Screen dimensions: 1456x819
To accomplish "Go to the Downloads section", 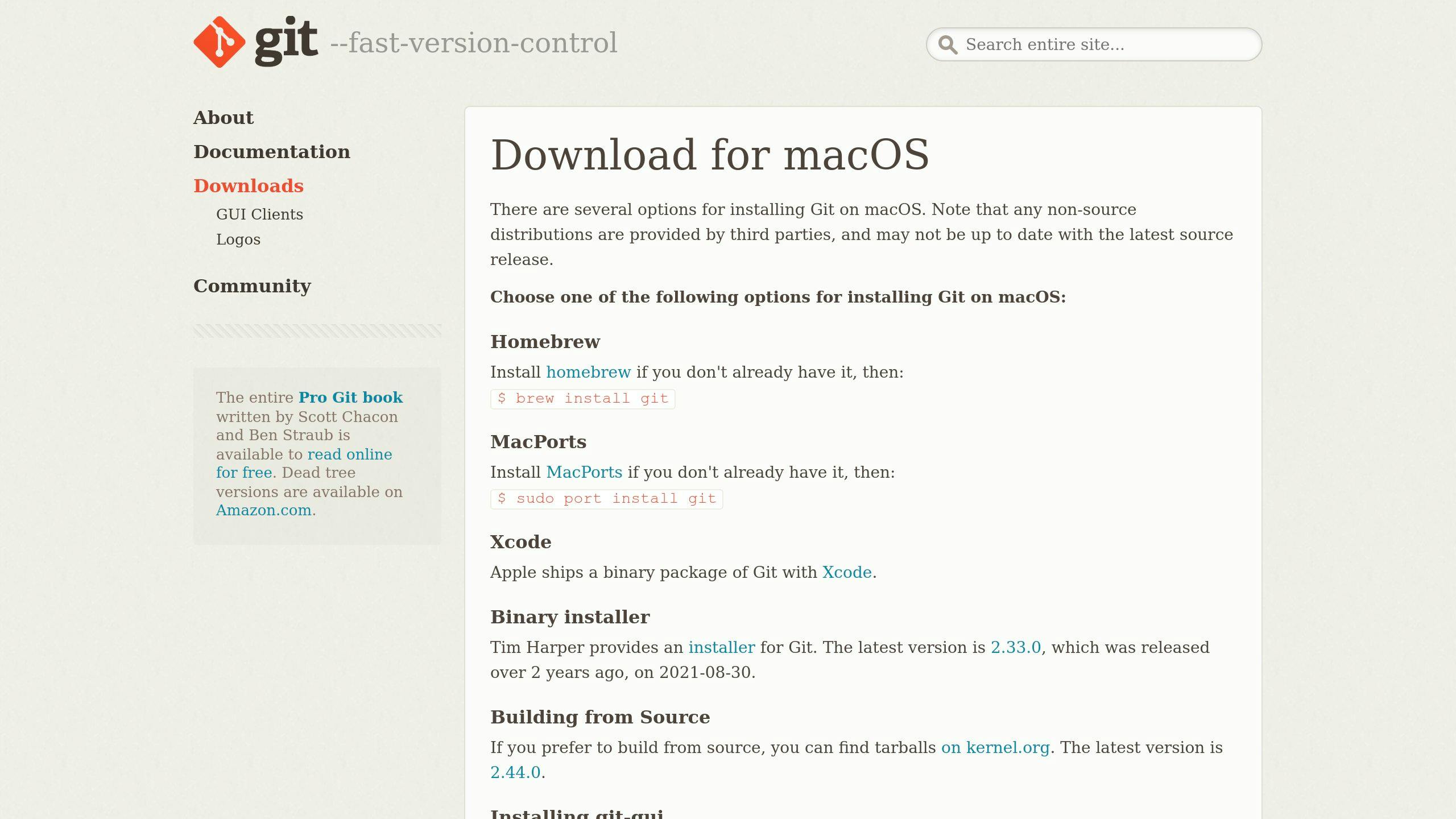I will click(x=248, y=186).
